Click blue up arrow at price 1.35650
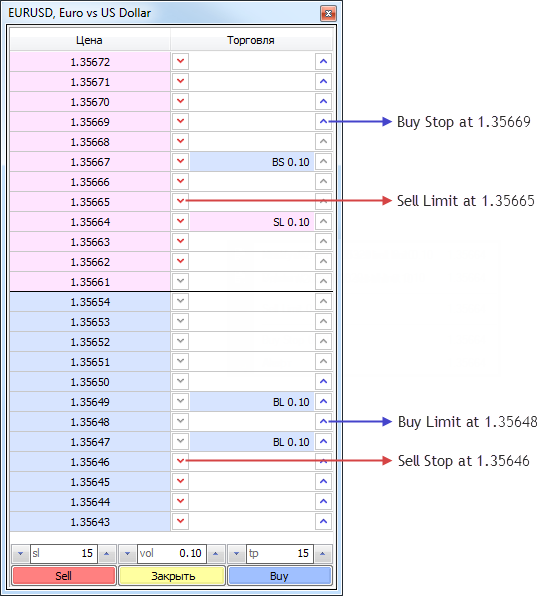 [323, 381]
